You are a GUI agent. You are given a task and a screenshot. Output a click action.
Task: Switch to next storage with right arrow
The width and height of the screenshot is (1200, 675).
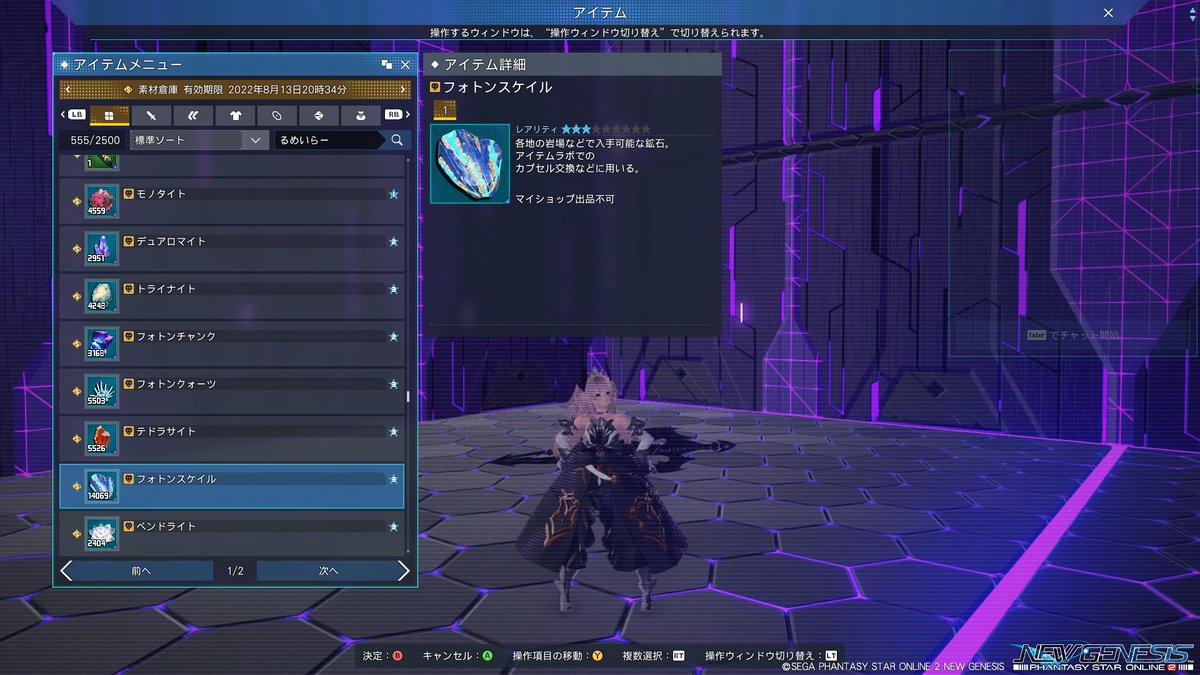tap(404, 90)
